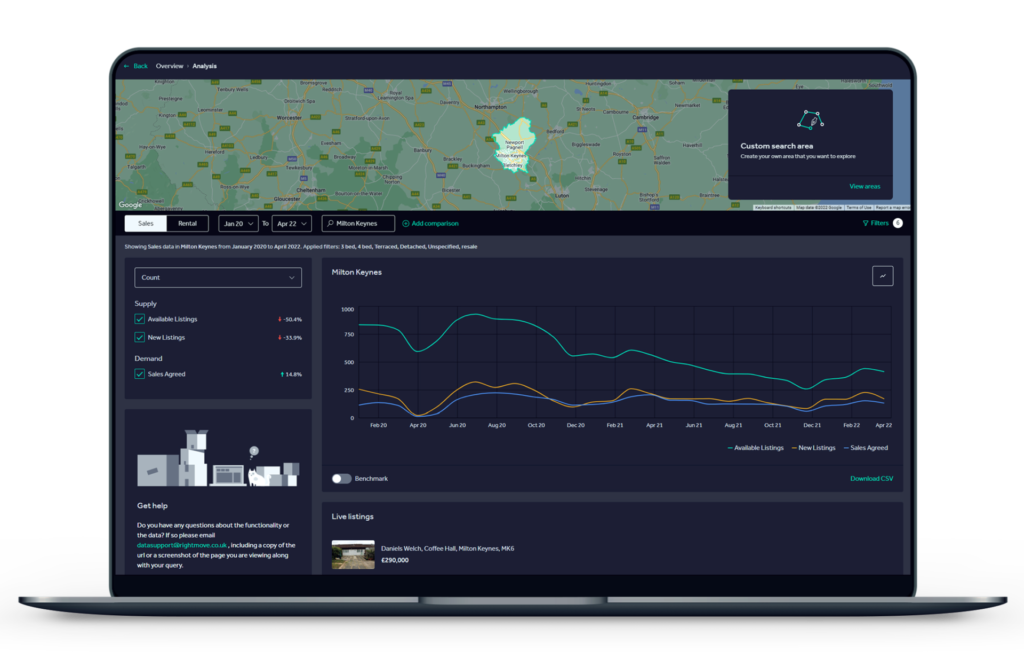
Task: Click the filter count badge showing 6
Action: (x=898, y=223)
